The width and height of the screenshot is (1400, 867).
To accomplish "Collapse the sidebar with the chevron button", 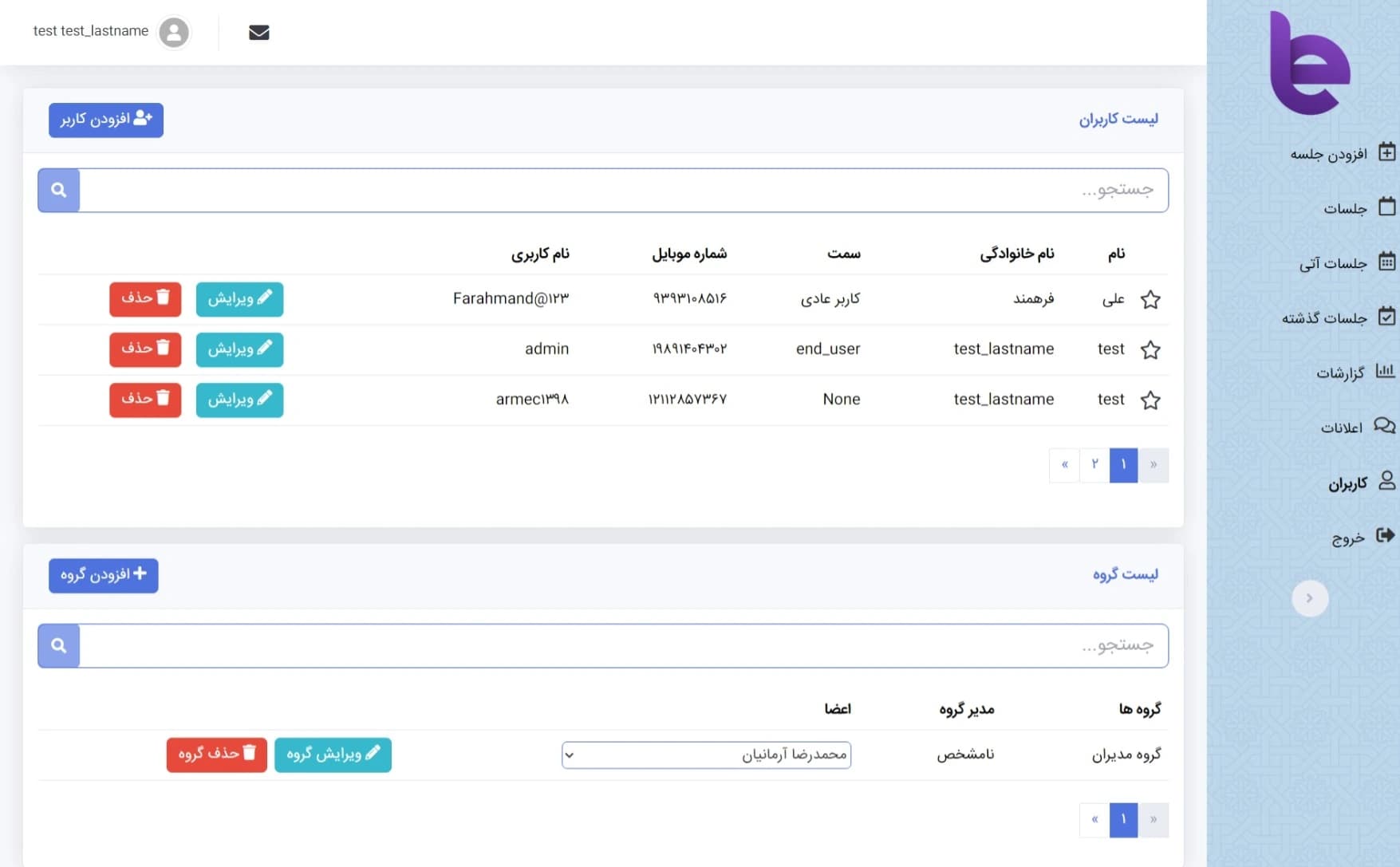I will 1309,598.
